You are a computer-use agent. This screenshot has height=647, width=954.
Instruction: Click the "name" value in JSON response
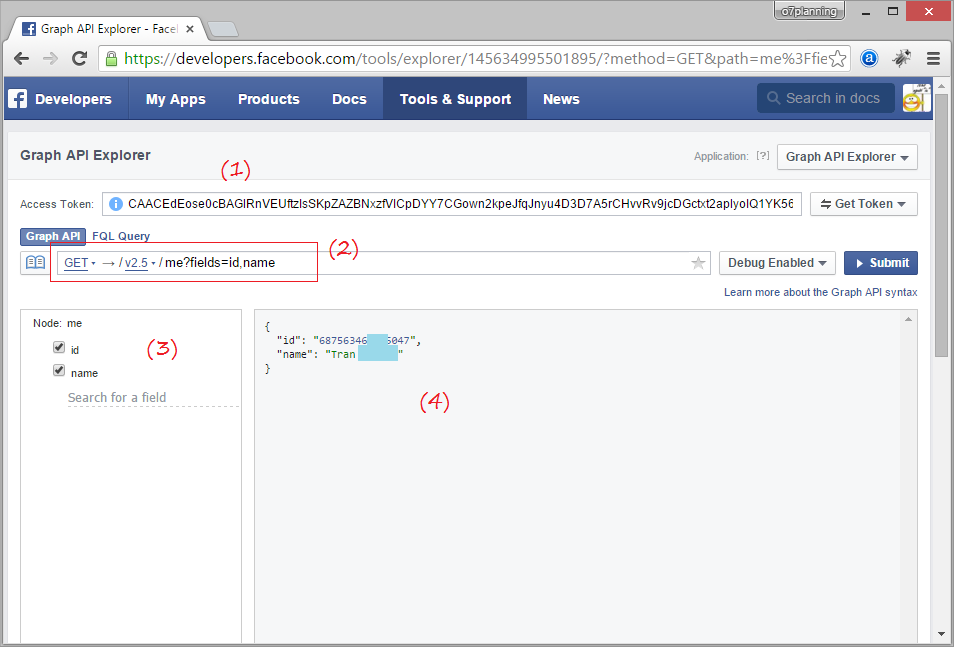tap(364, 354)
